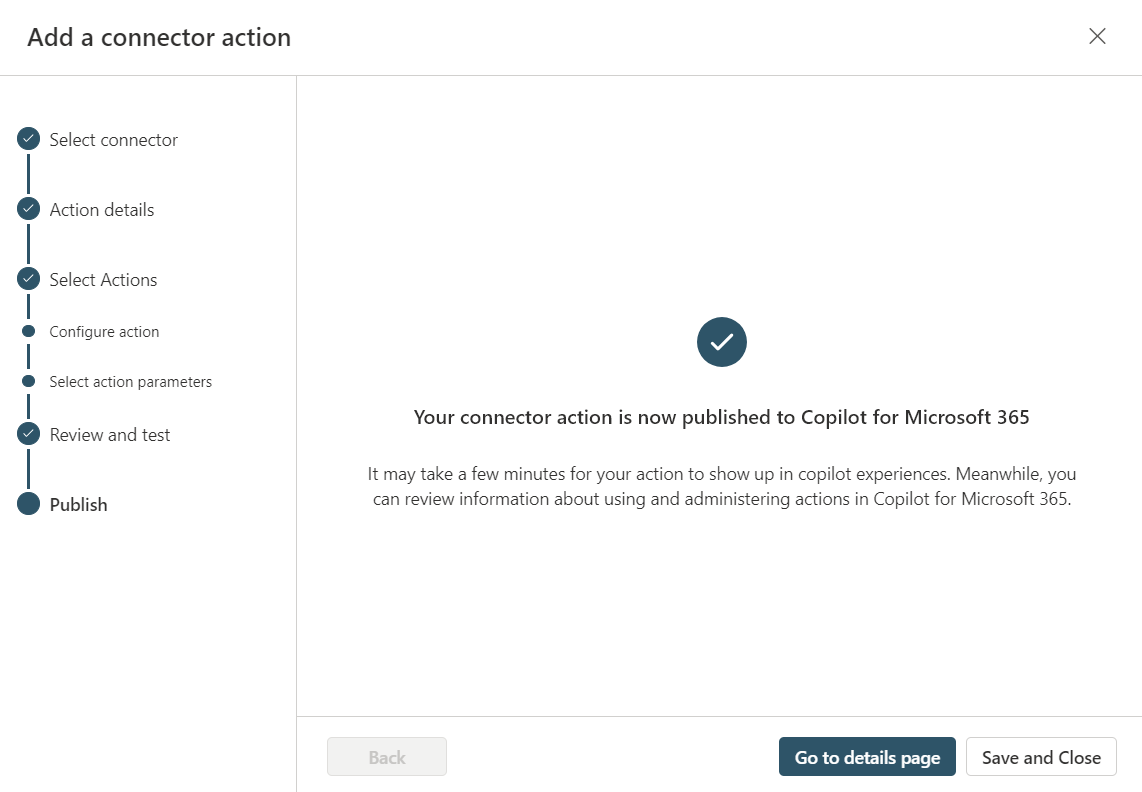Screen dimensions: 1142x792
Task: Go to the Select connector step label
Action: [113, 140]
